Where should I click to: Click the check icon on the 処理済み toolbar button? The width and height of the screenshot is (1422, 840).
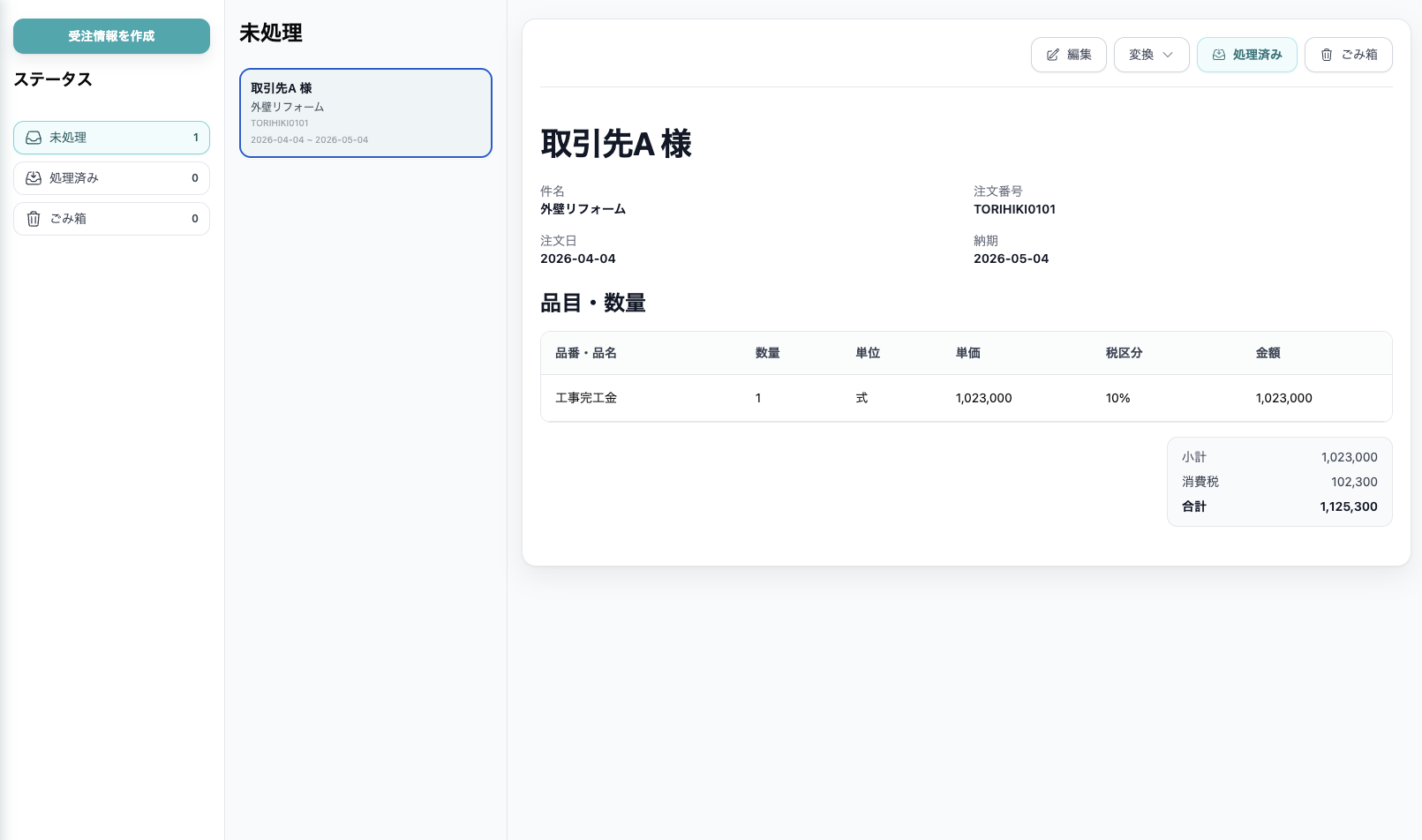[x=1219, y=54]
